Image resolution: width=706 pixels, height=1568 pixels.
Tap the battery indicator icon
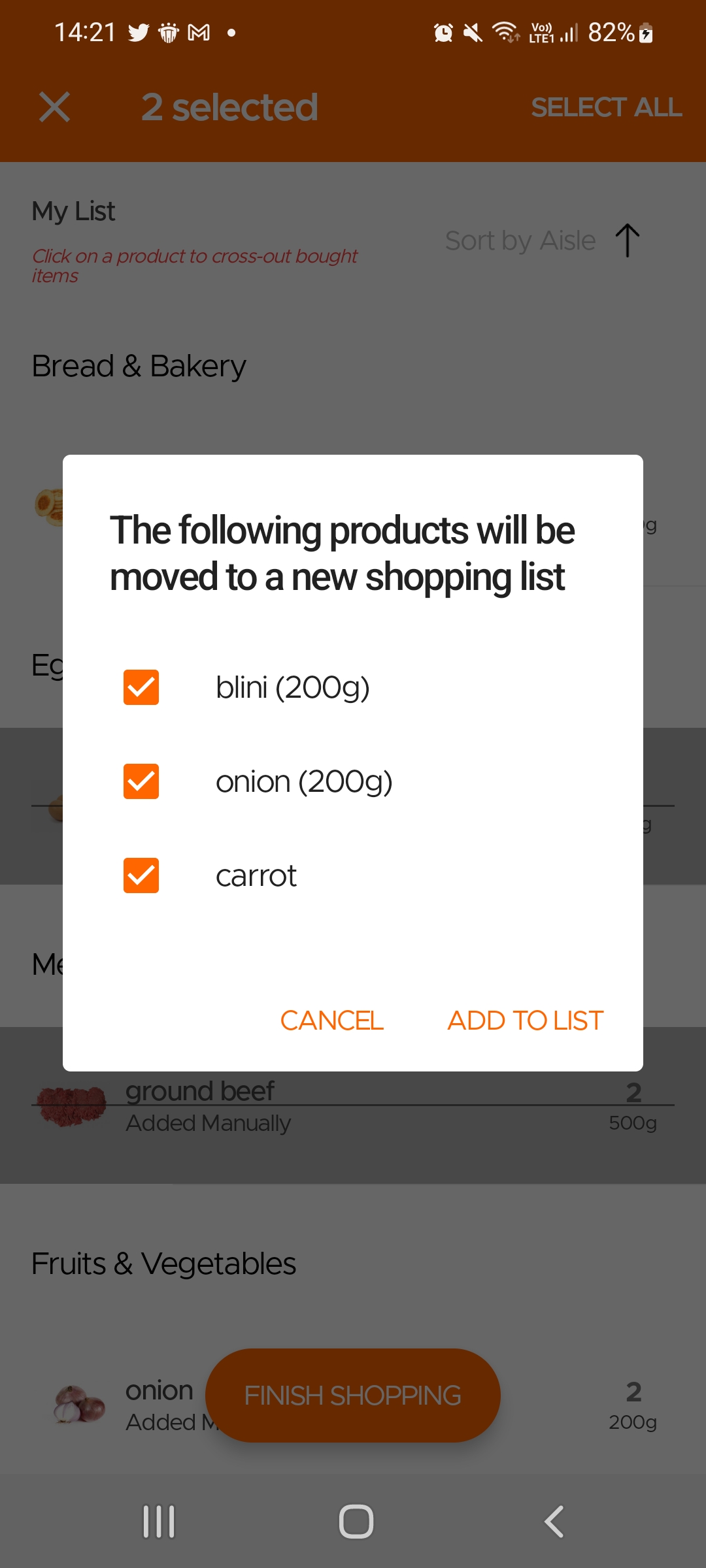coord(646,33)
